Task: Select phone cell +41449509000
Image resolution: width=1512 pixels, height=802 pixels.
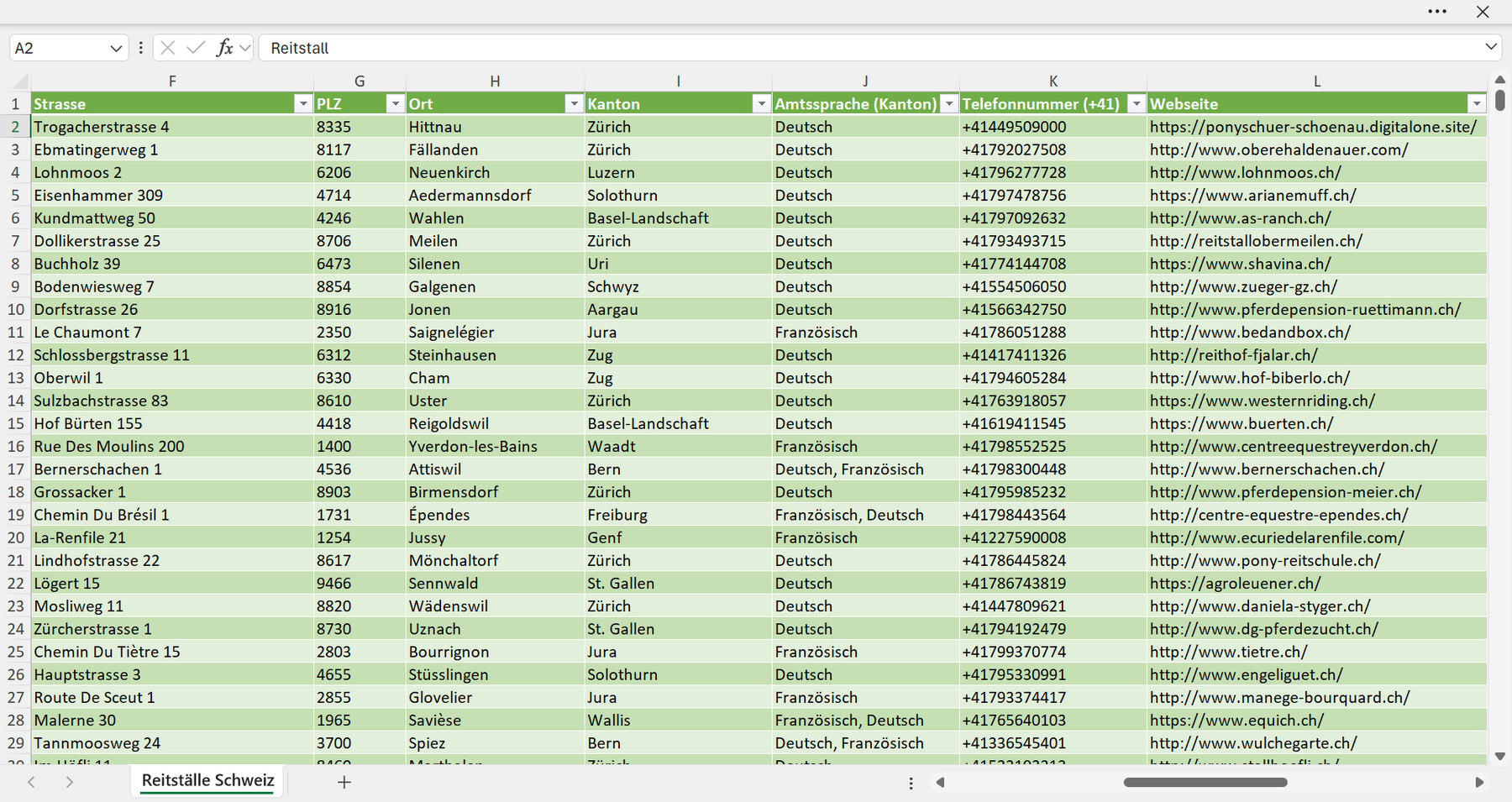Action: pyautogui.click(x=1053, y=127)
